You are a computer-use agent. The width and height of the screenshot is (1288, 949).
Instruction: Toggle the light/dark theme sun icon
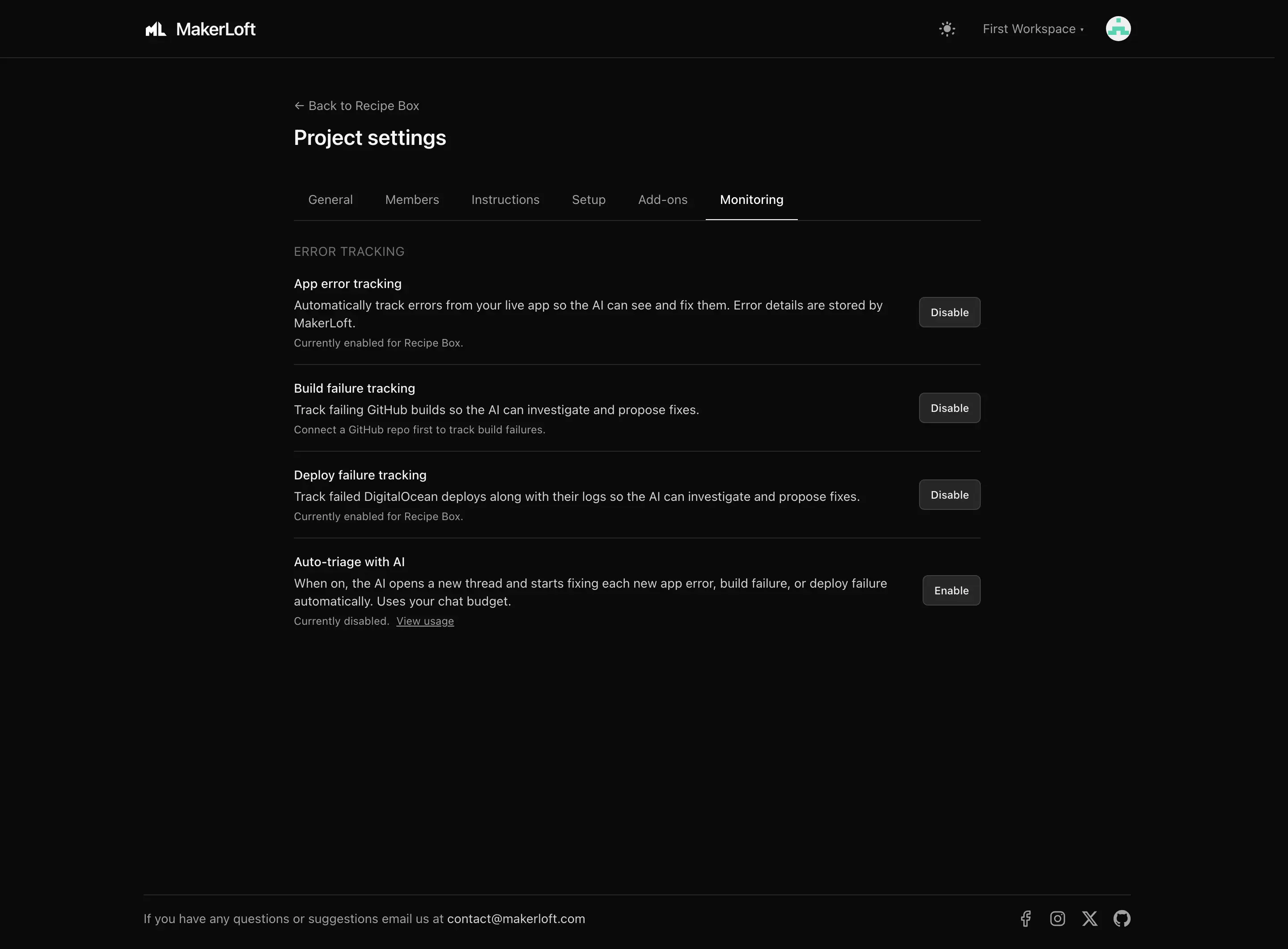click(x=947, y=29)
